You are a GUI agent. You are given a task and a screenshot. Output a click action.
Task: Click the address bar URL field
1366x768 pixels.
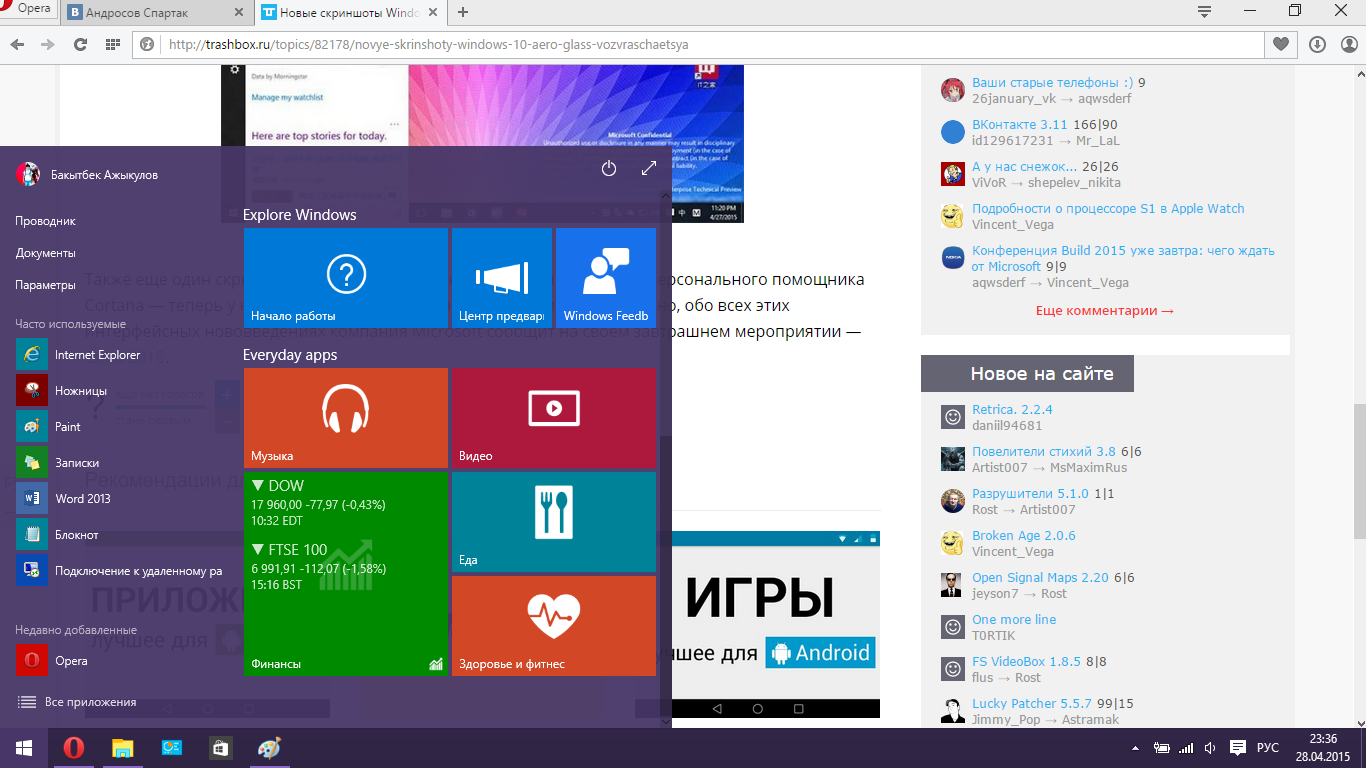(697, 45)
